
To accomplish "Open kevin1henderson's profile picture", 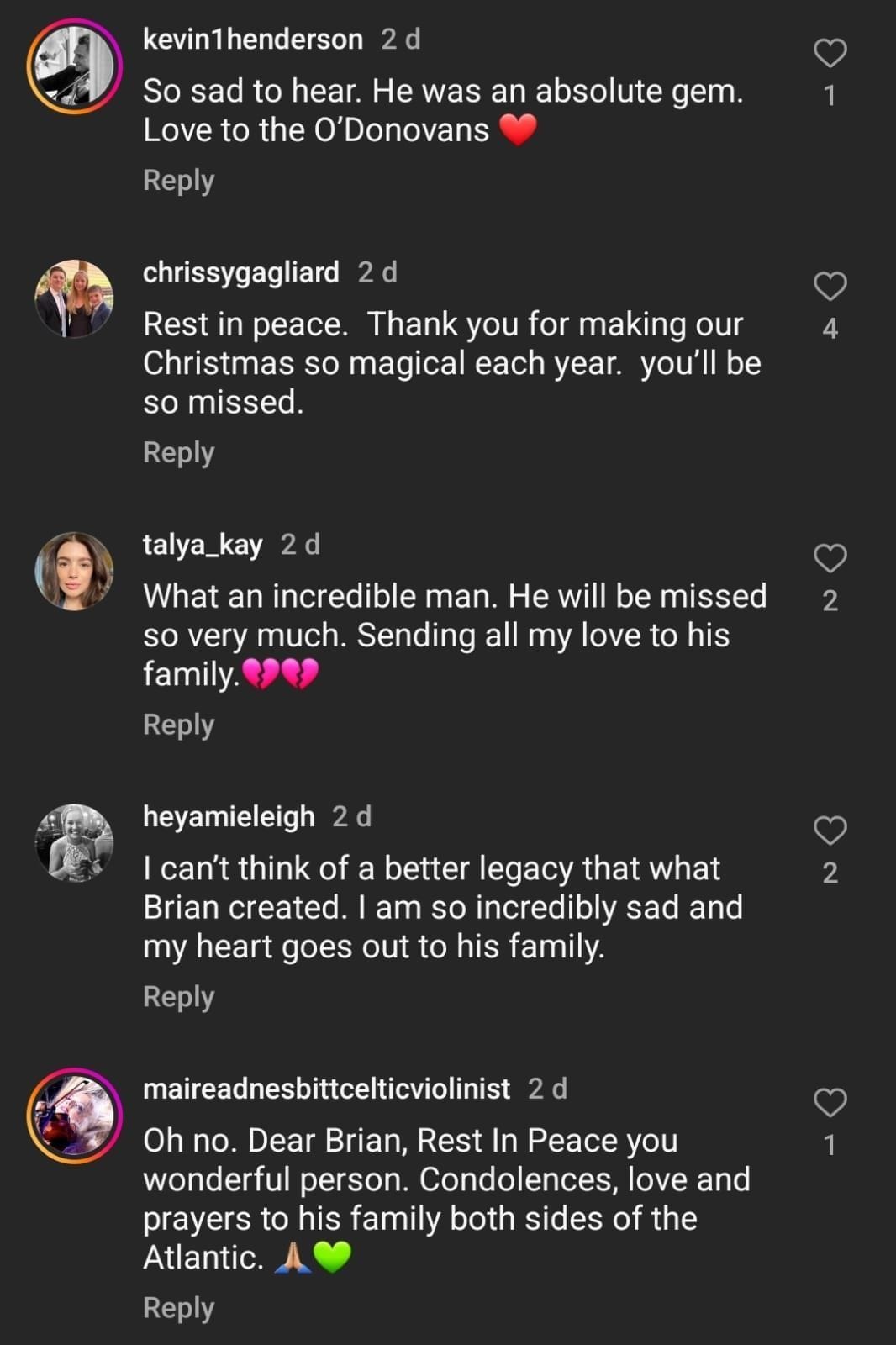I will click(x=74, y=66).
